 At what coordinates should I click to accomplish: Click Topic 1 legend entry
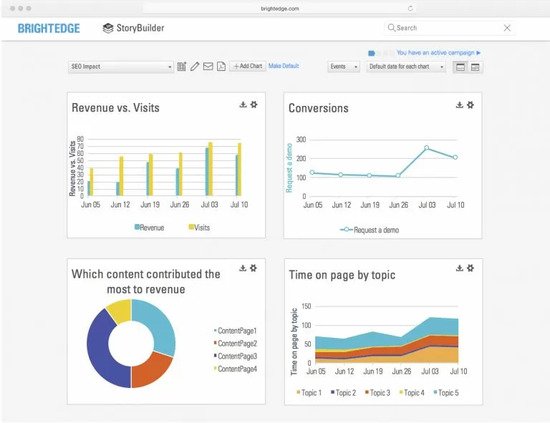tap(309, 393)
